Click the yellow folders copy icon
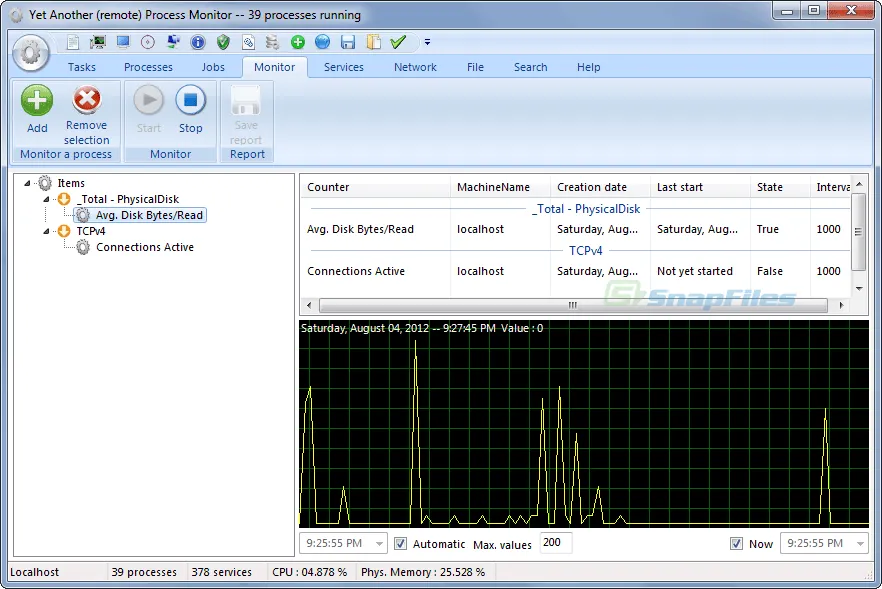The image size is (882, 589). tap(373, 42)
